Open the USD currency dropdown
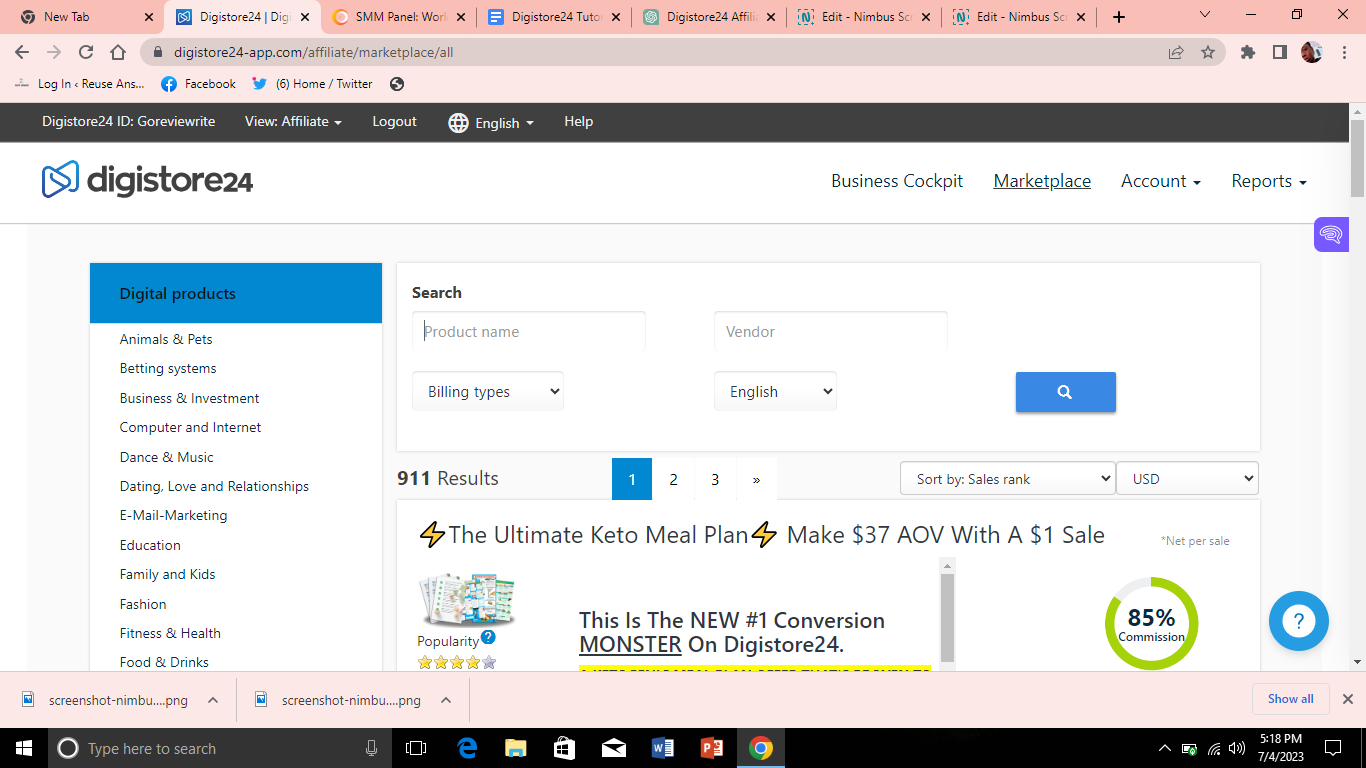 click(x=1187, y=479)
